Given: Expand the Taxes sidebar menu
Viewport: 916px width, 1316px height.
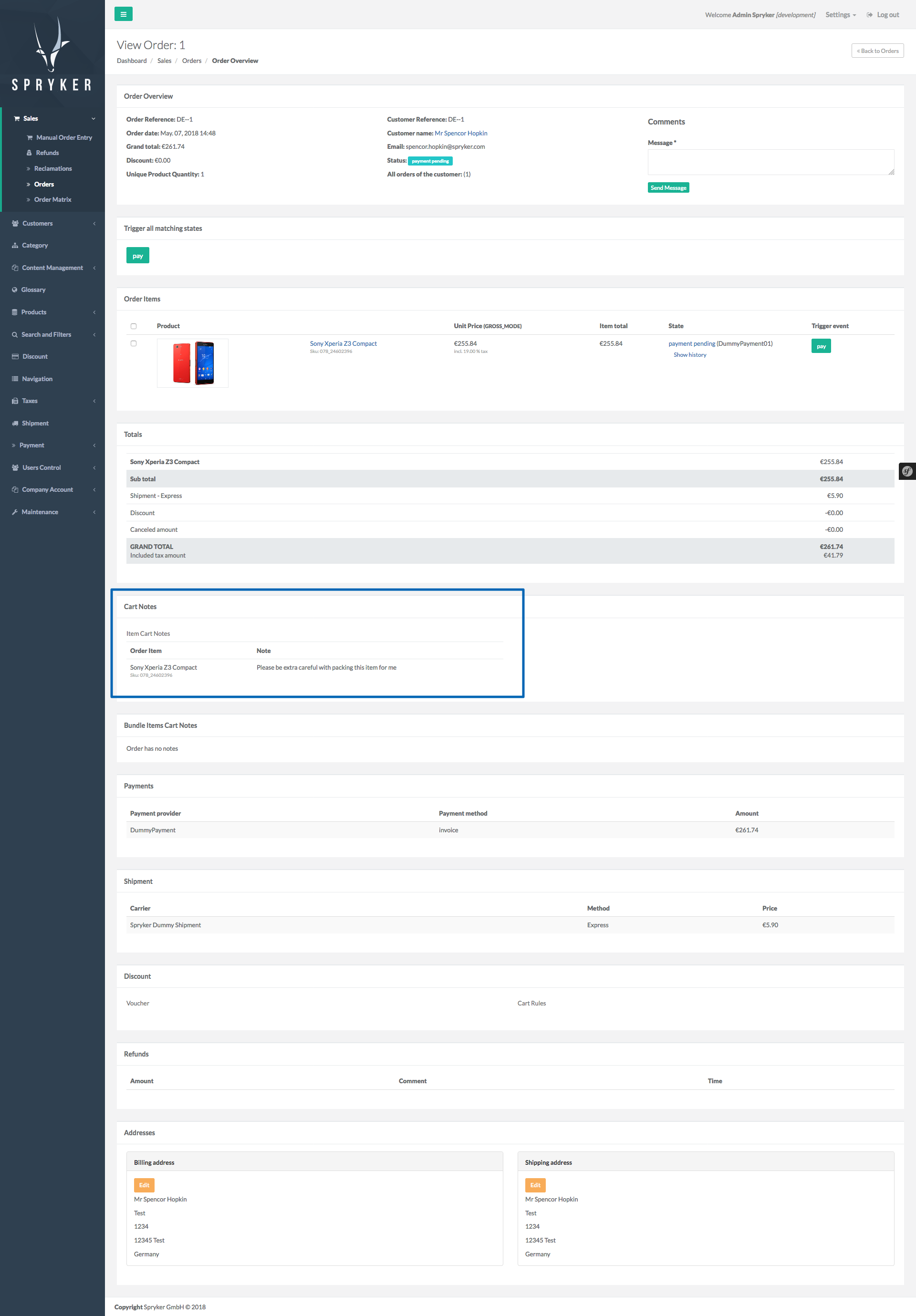Looking at the screenshot, I should click(30, 401).
